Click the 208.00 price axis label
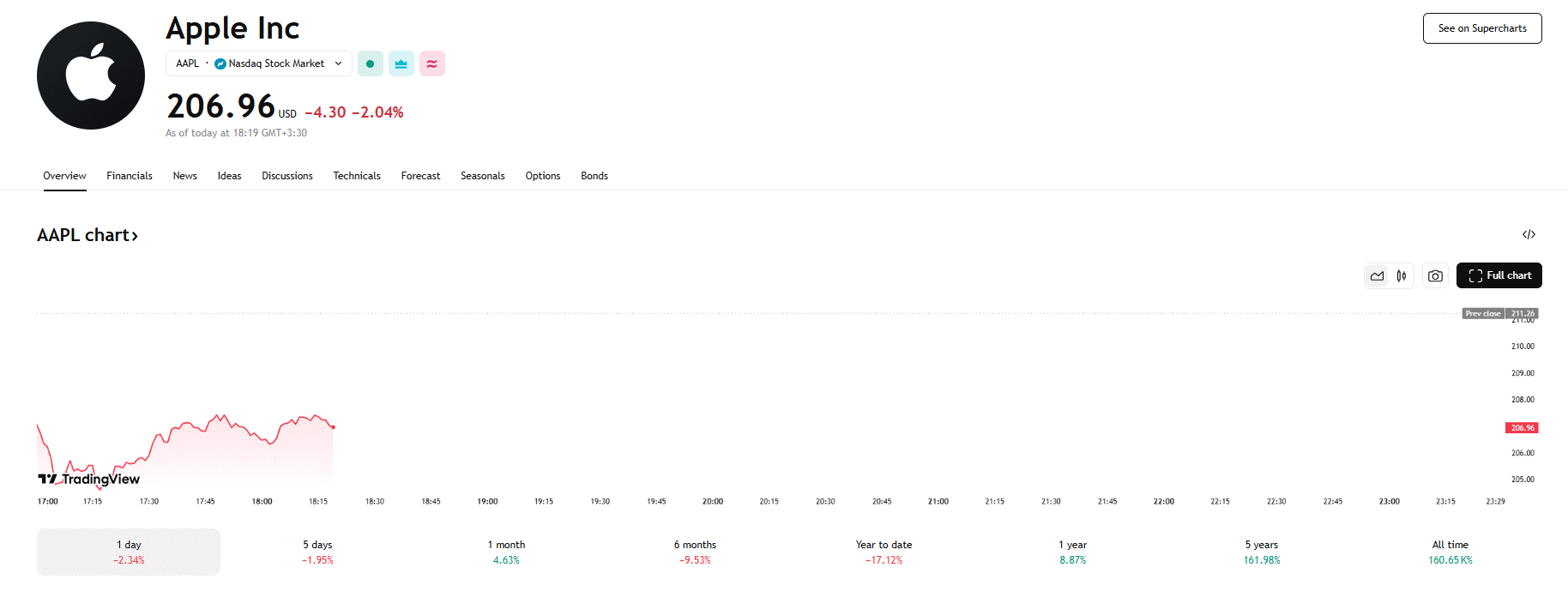Screen dimensions: 1568x604 1523,400
